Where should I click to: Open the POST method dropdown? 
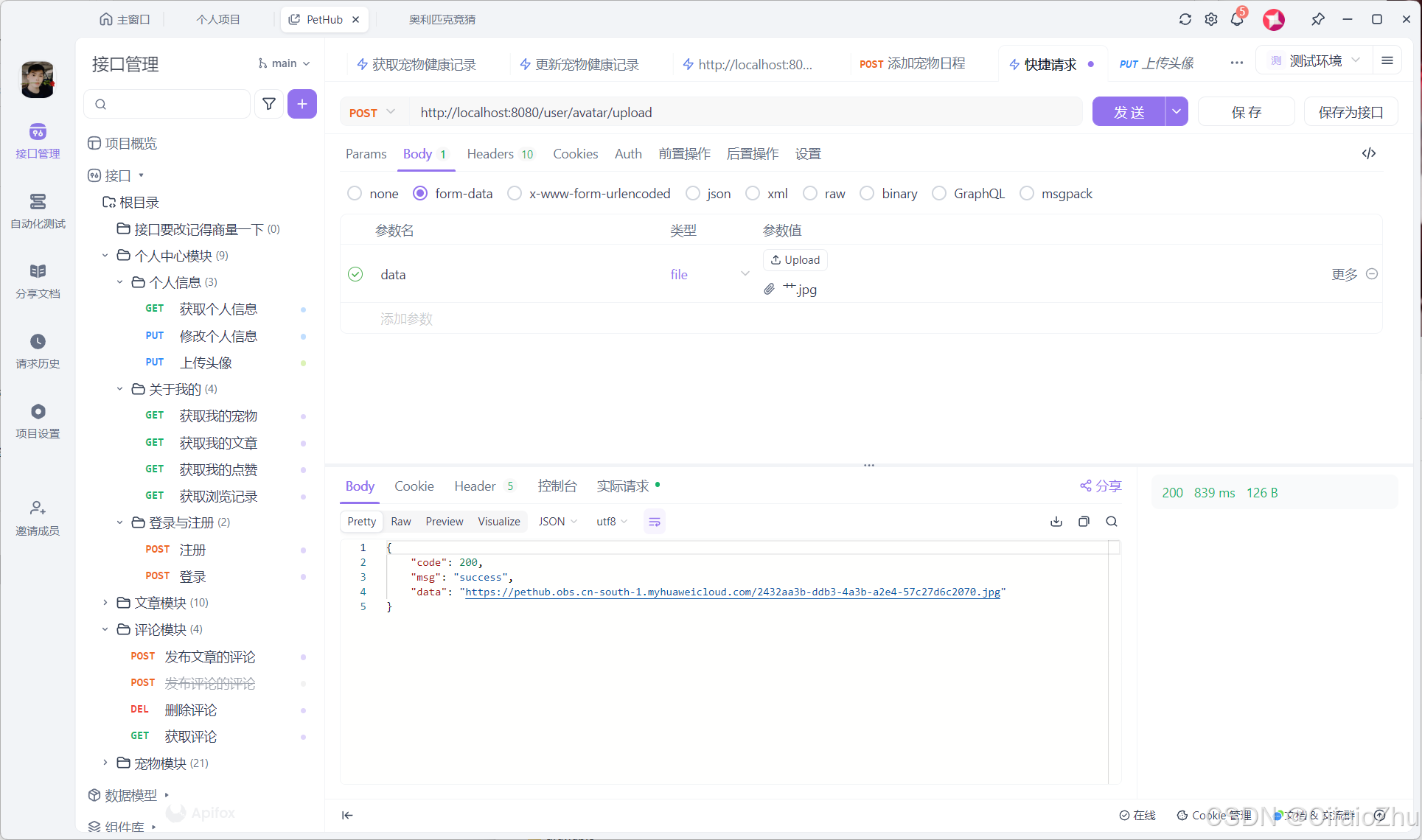coord(372,112)
